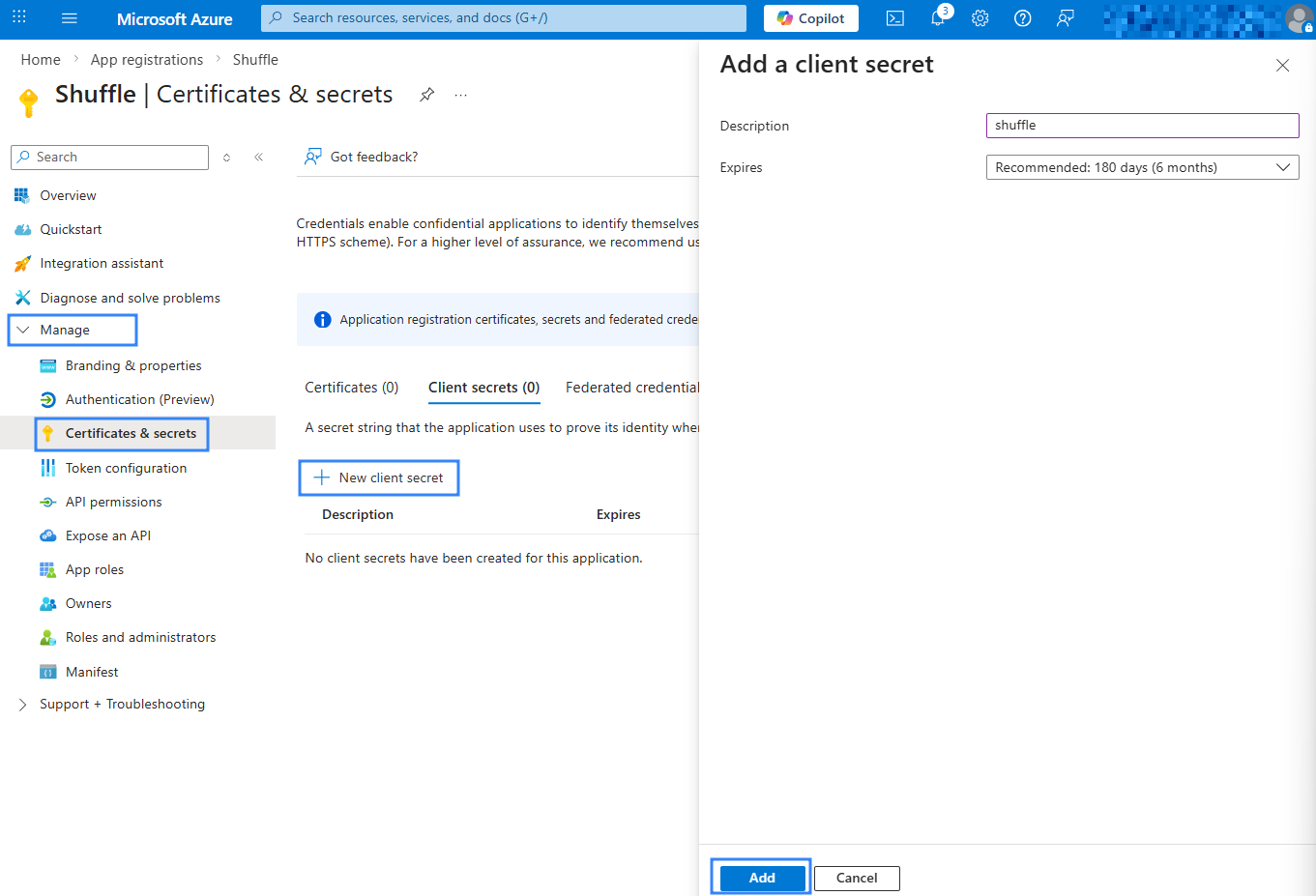Switch to the Certificates (0) tab
Screen dimensions: 1316x896
pos(351,388)
